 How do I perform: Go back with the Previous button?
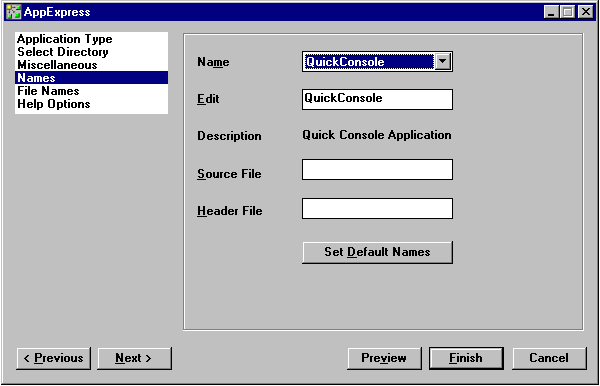[x=54, y=358]
